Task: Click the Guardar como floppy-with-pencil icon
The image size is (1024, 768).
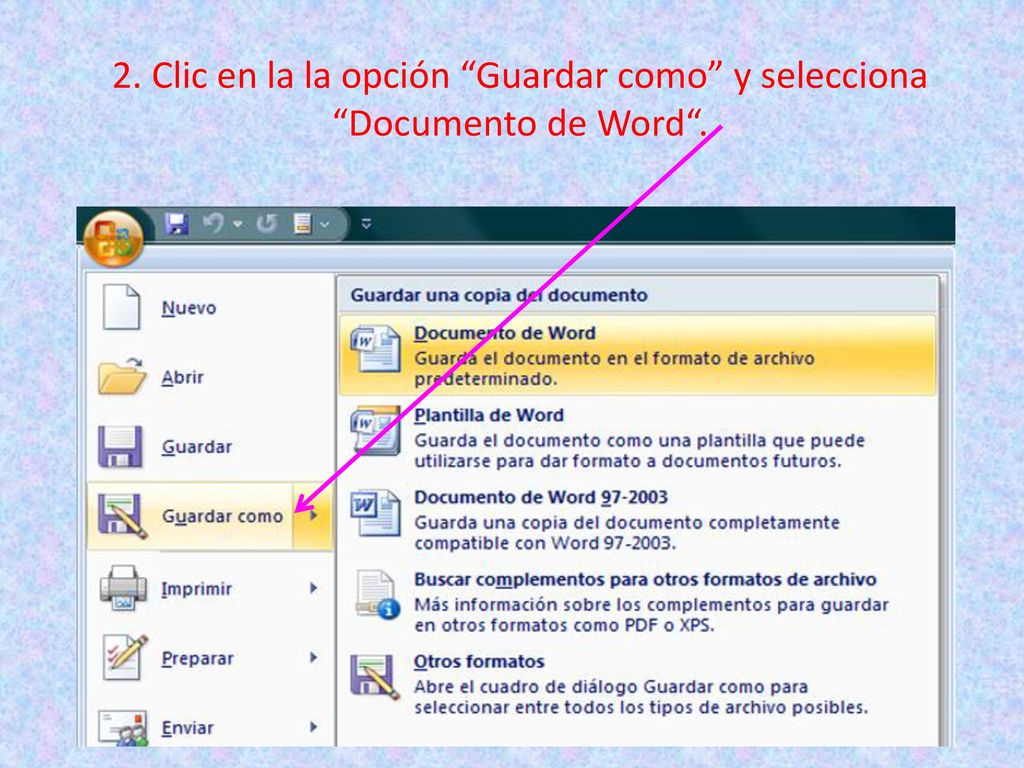Action: [122, 516]
